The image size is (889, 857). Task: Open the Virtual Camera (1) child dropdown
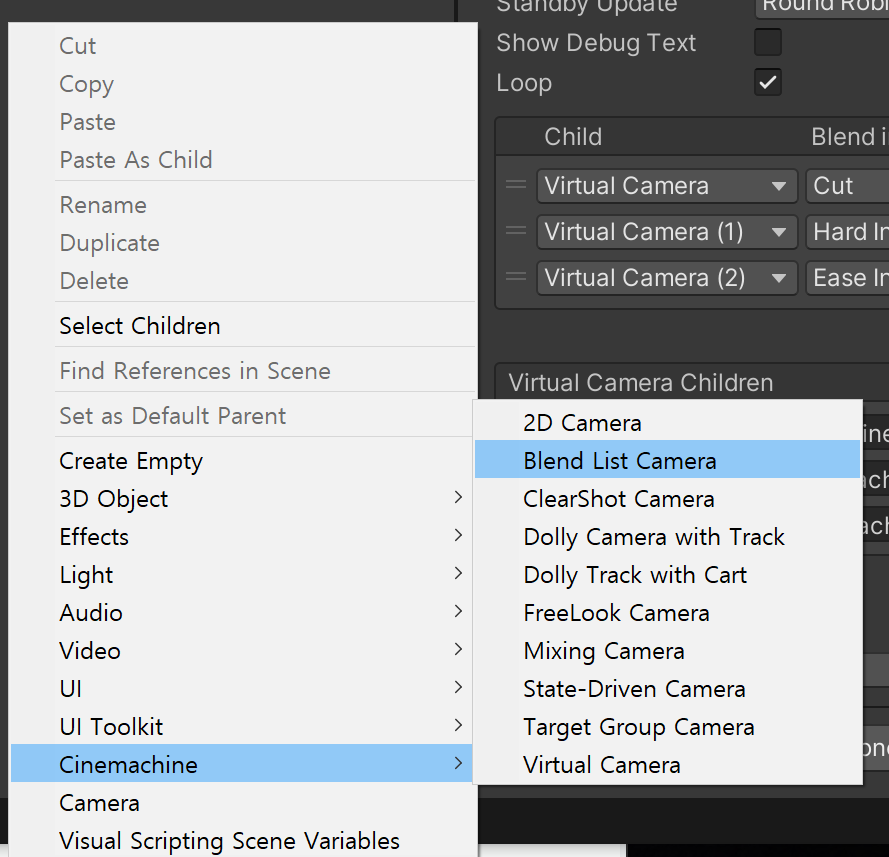666,232
